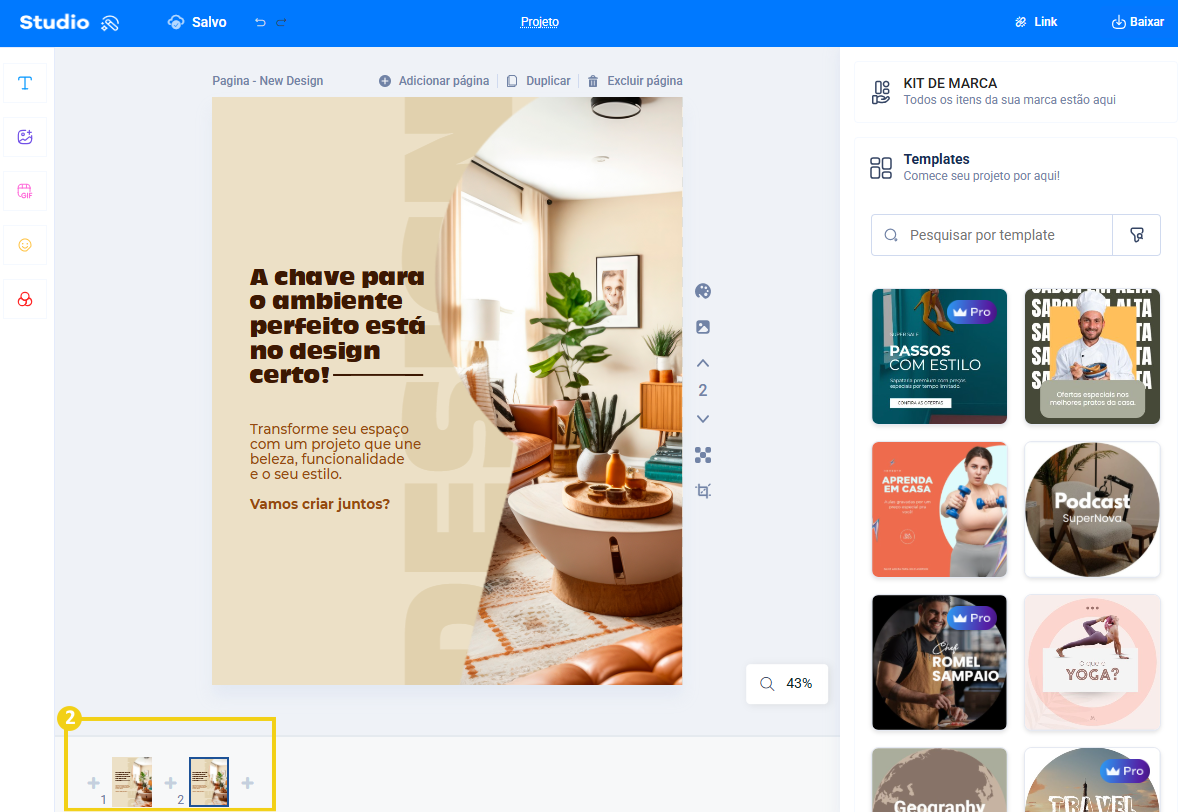Click the Salvo status text
Viewport: 1178px width, 812px height.
[x=209, y=23]
